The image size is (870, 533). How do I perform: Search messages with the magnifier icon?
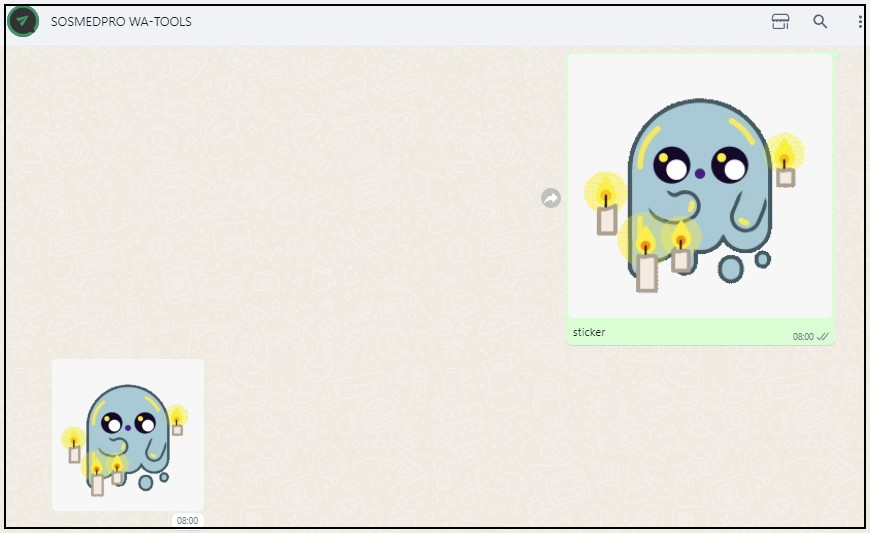(820, 22)
